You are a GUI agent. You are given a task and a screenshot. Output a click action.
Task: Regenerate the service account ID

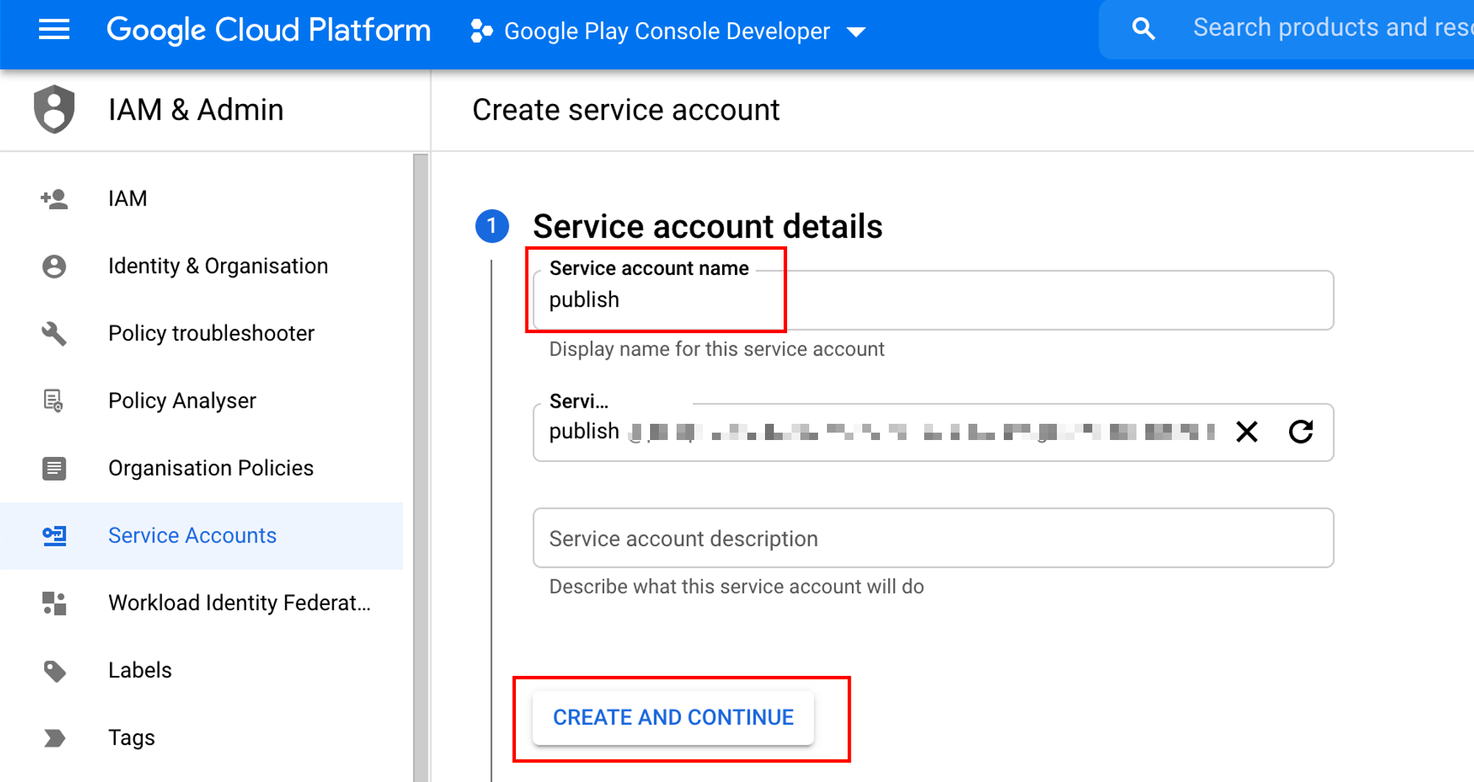pos(1300,432)
